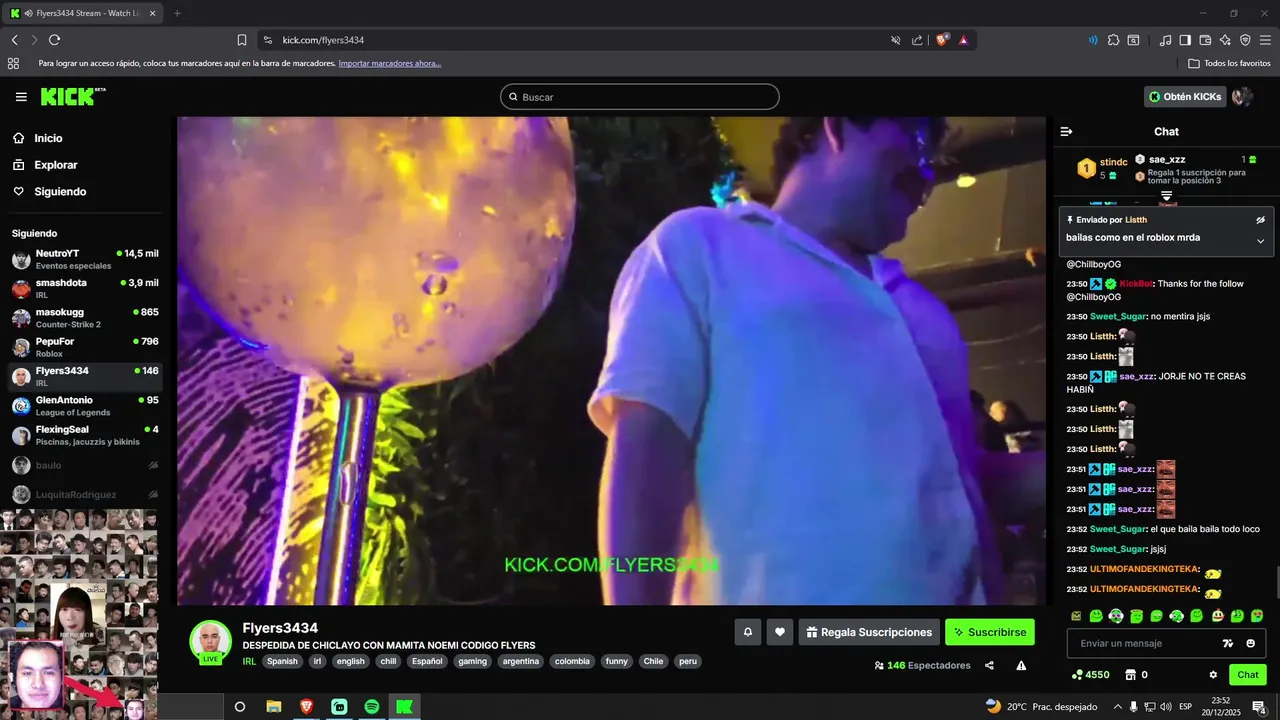Image resolution: width=1280 pixels, height=720 pixels.
Task: Open Todos los favoritos folder
Action: pyautogui.click(x=1229, y=63)
